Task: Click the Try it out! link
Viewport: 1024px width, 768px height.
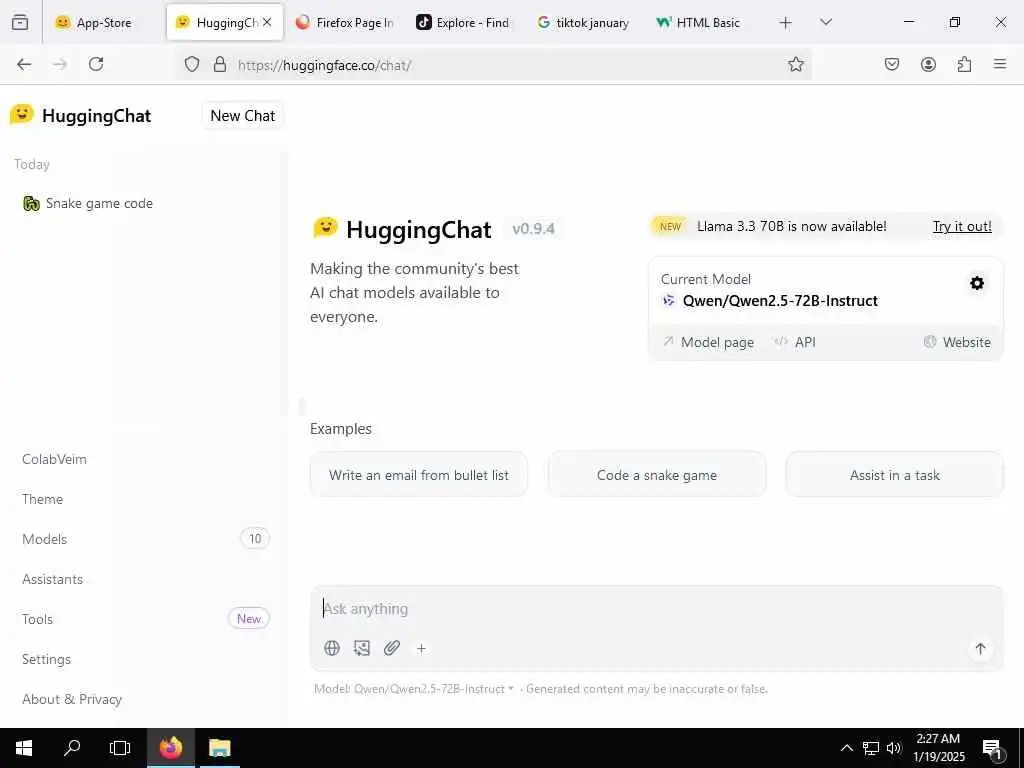Action: pos(962,227)
